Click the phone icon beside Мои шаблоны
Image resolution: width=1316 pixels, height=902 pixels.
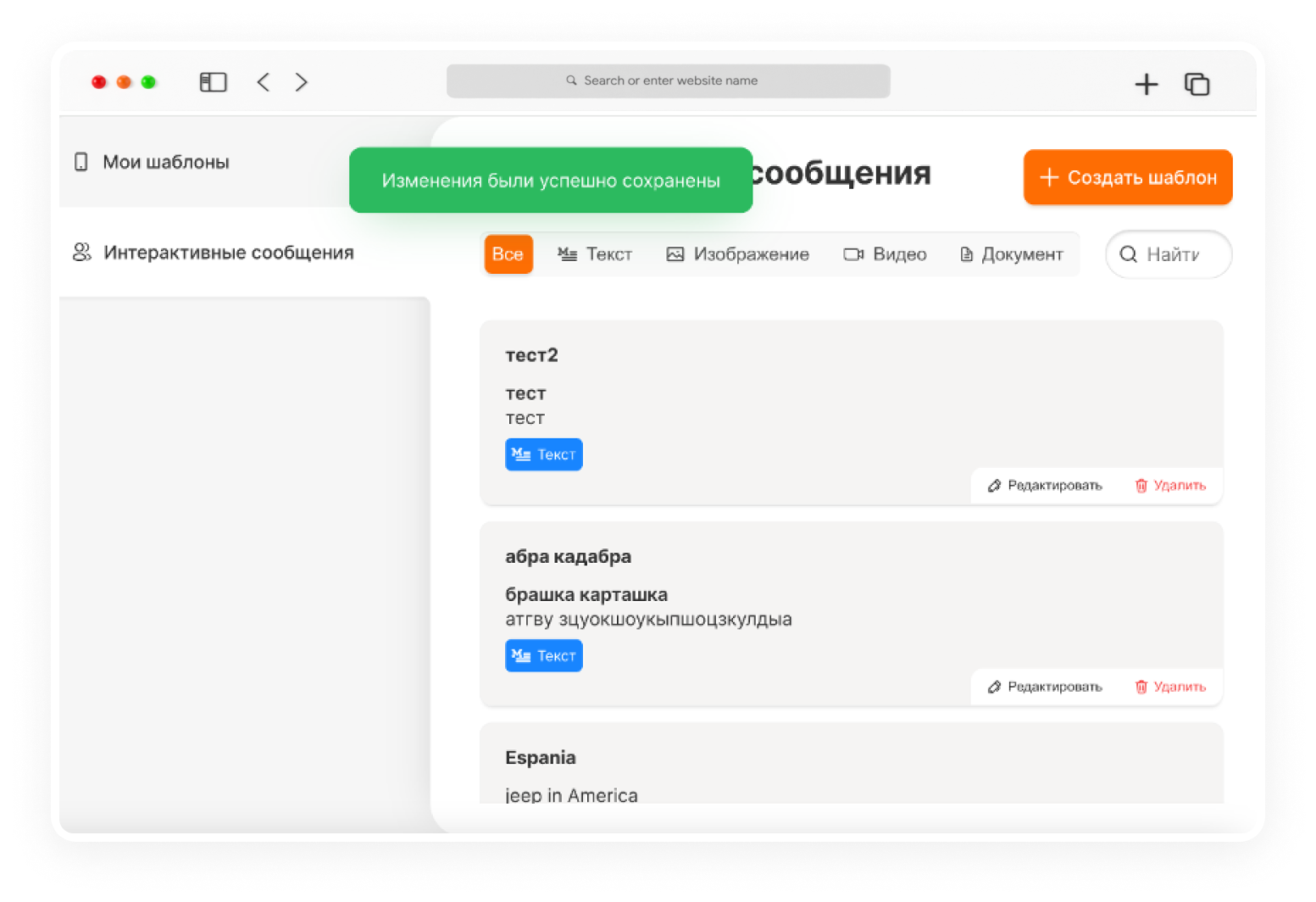tap(81, 162)
